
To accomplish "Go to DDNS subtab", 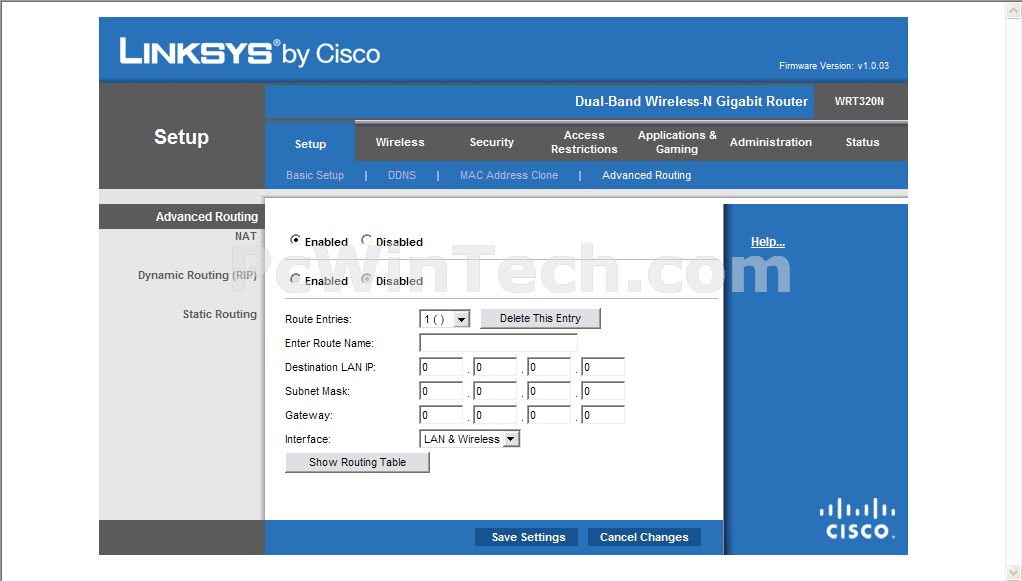I will [x=402, y=175].
